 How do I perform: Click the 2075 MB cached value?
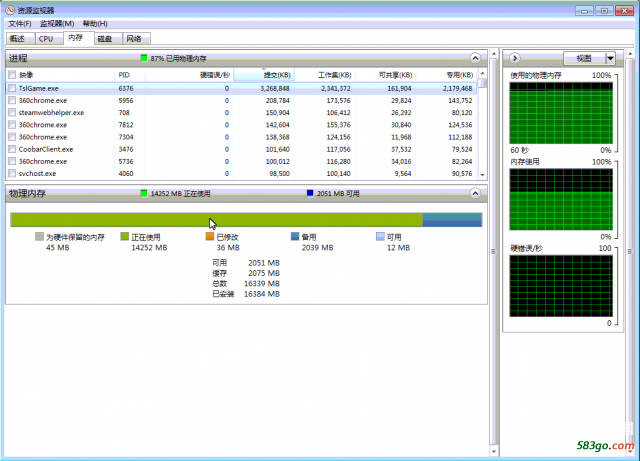(x=264, y=273)
